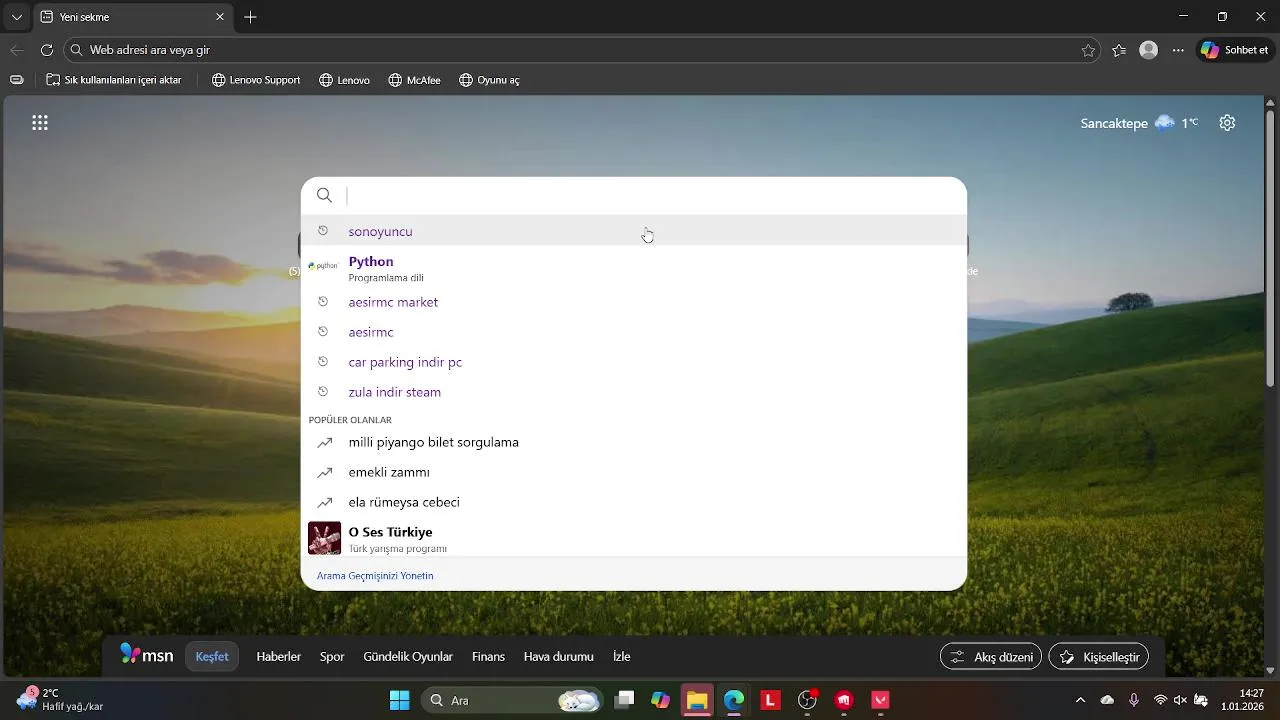Viewport: 1280px width, 720px height.
Task: Open the browser profile avatar
Action: 1149,50
